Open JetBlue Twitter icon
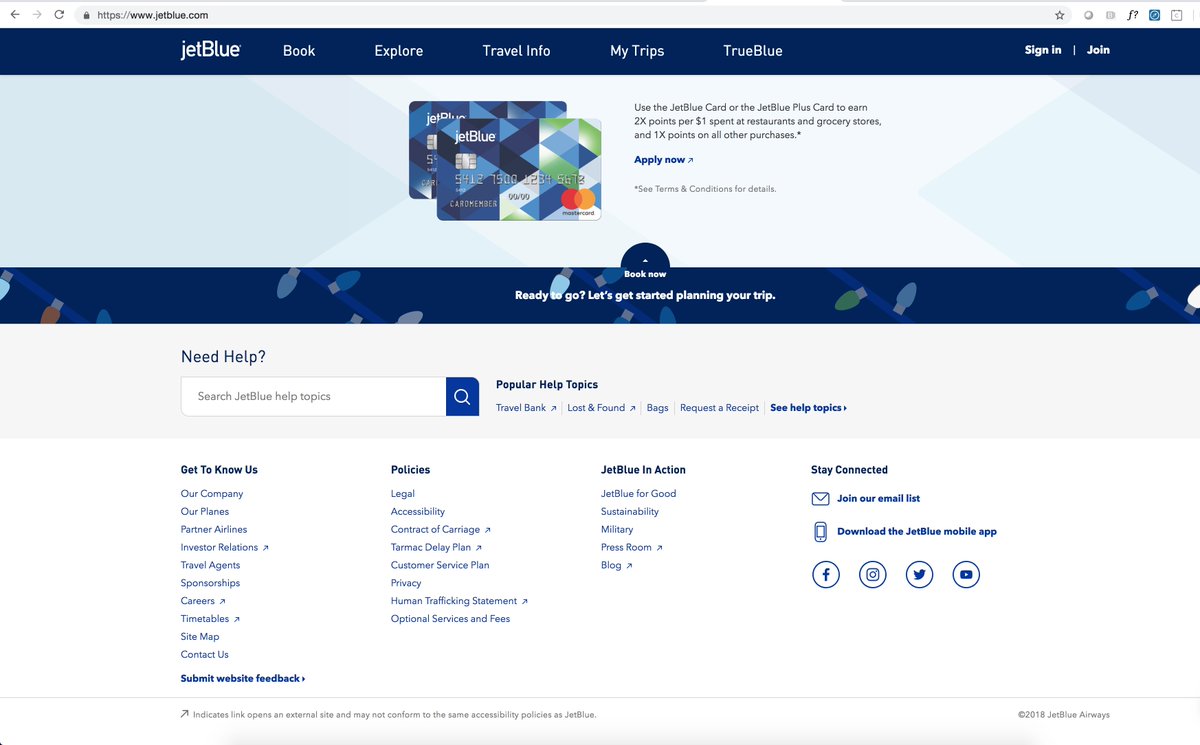Screen dimensions: 1200x745 919,575
